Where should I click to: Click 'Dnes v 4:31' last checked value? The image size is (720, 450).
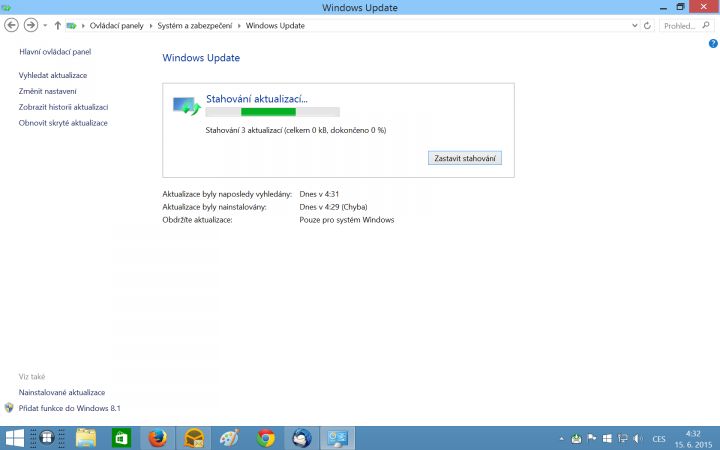click(x=319, y=194)
